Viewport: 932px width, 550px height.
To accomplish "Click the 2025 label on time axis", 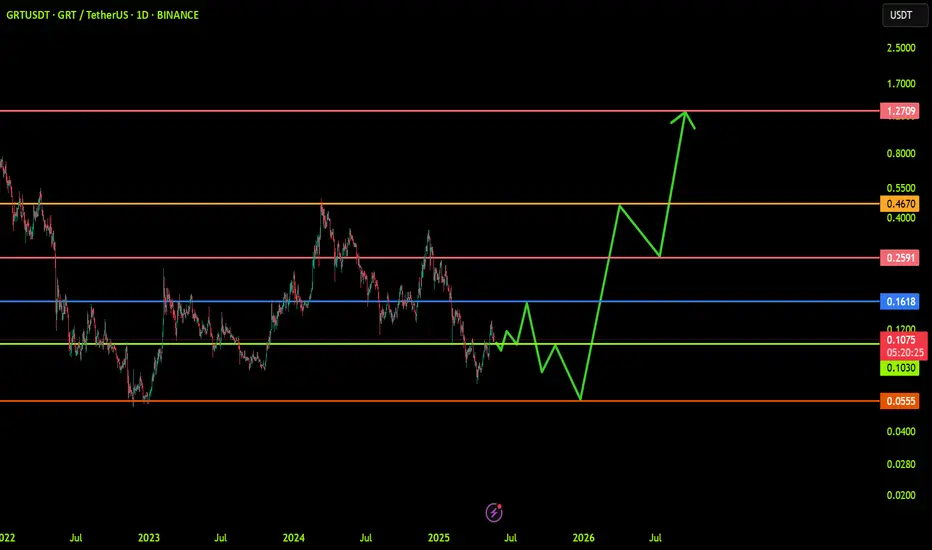I will [439, 538].
